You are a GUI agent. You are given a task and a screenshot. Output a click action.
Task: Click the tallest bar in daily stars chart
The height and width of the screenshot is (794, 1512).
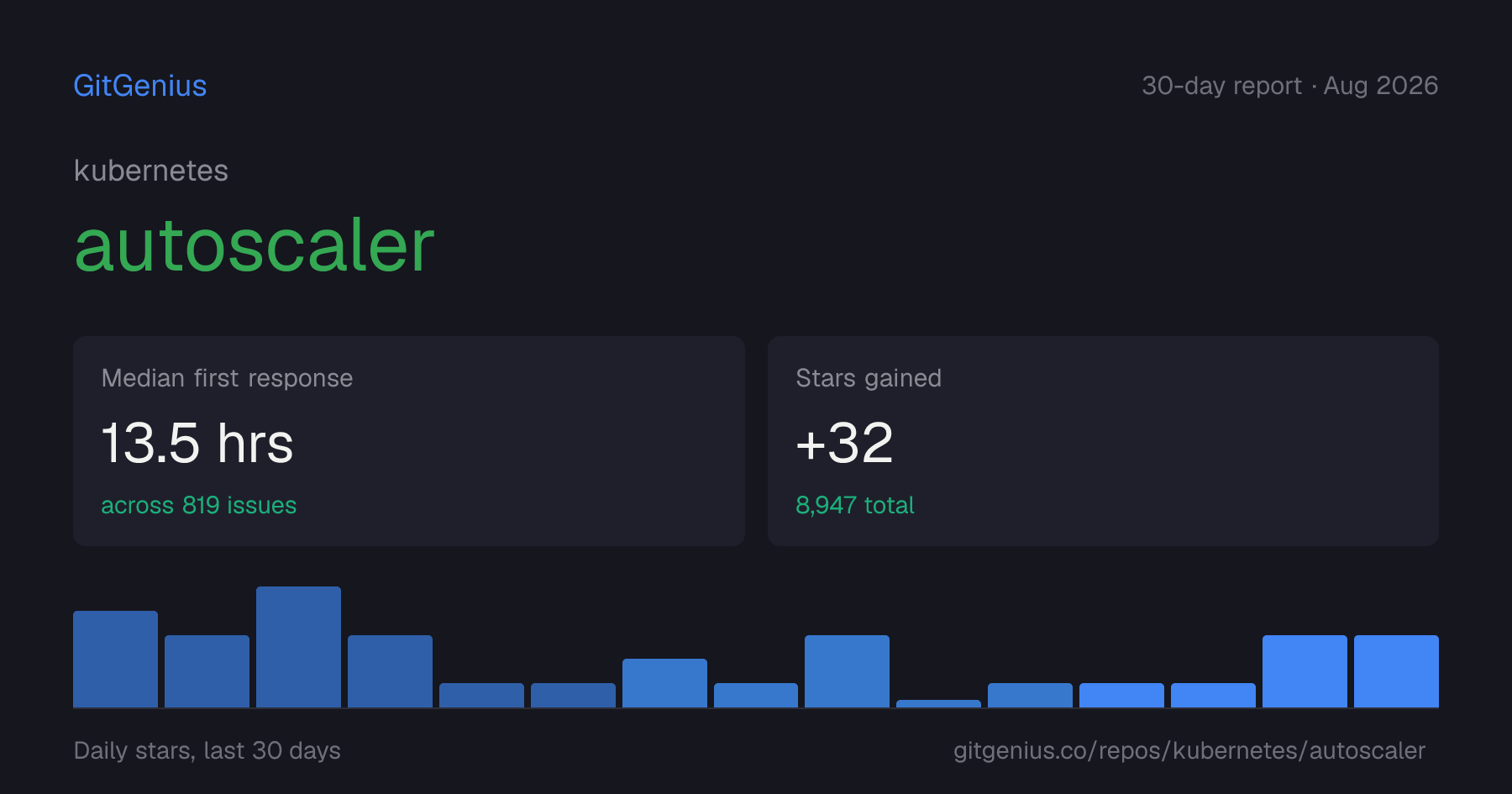click(x=298, y=647)
